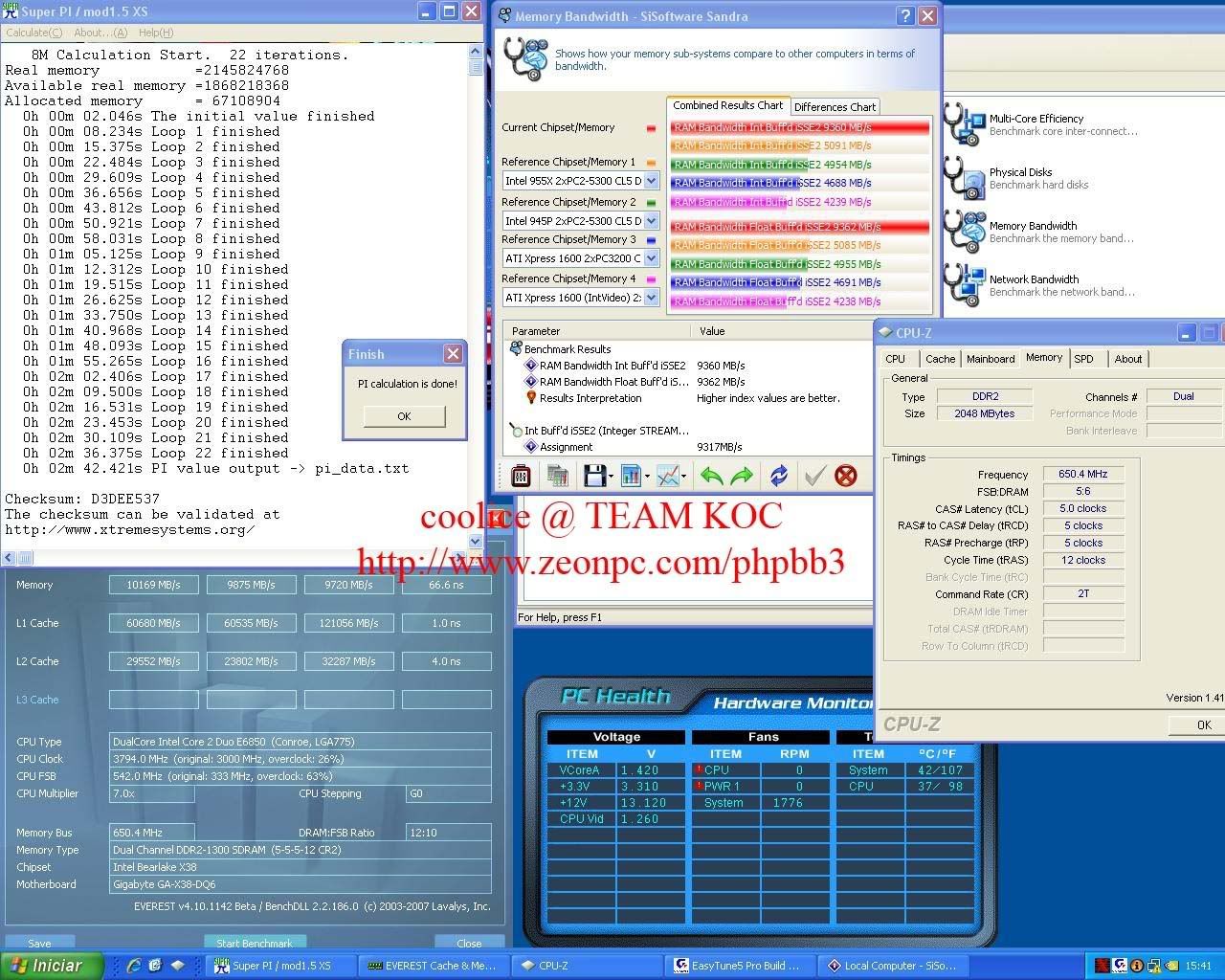Click Super PI horizontal scrollbar
The image size is (1225, 980).
tap(234, 557)
